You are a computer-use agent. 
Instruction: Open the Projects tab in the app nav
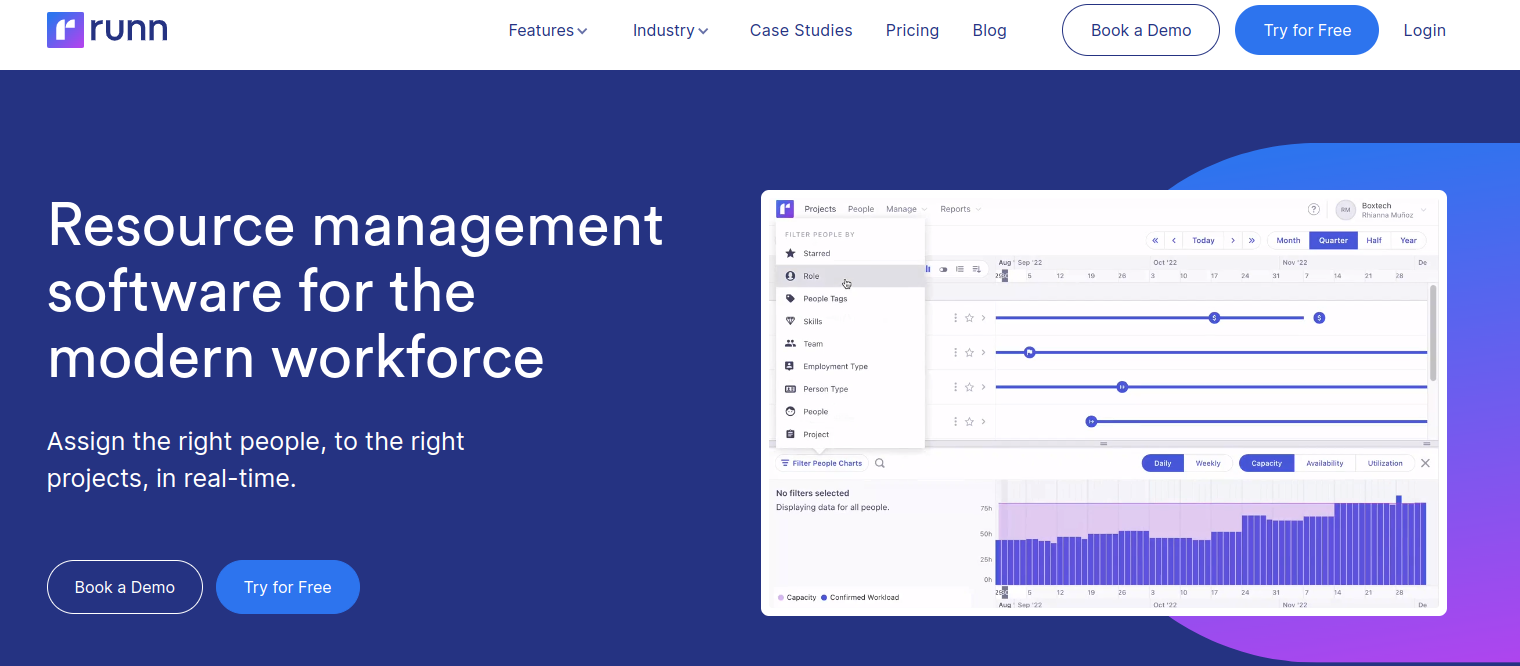[820, 209]
